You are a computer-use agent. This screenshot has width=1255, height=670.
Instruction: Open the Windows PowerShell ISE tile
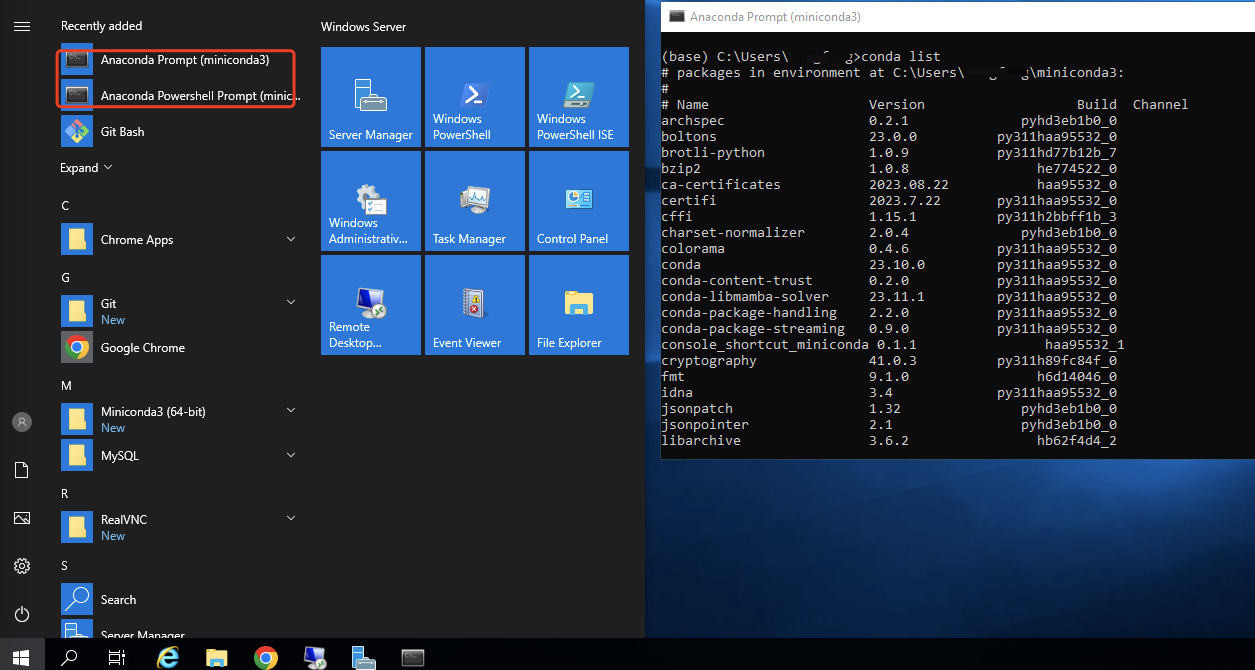(x=578, y=97)
